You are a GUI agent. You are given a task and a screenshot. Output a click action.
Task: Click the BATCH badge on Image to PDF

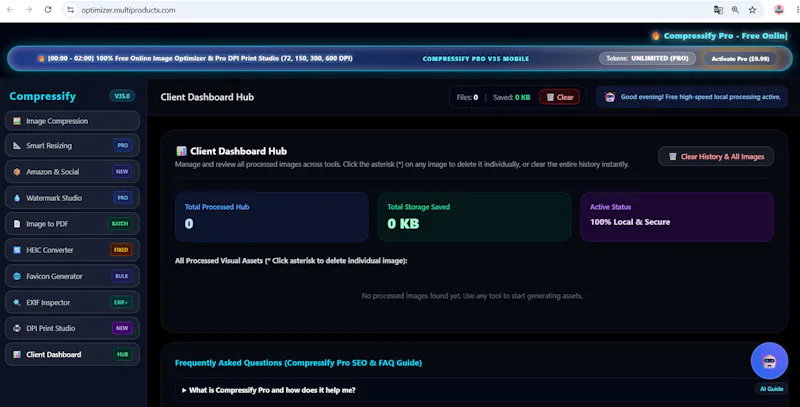point(120,224)
